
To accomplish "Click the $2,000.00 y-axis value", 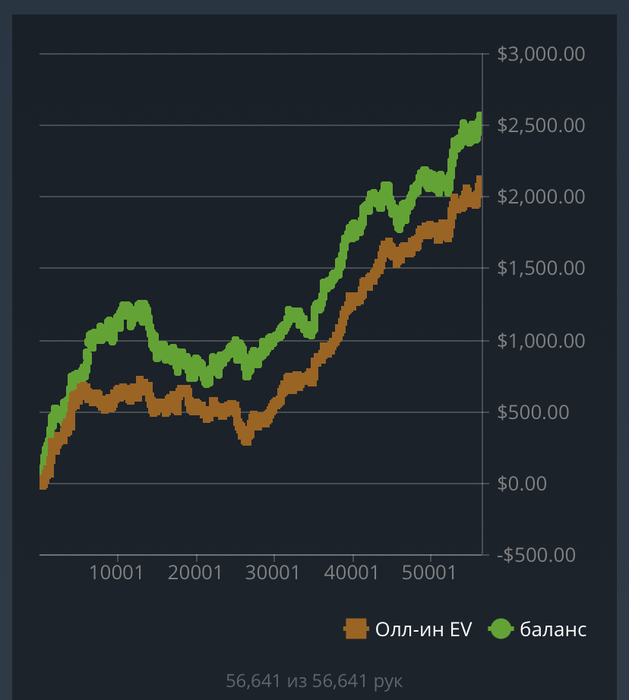I will coord(541,197).
